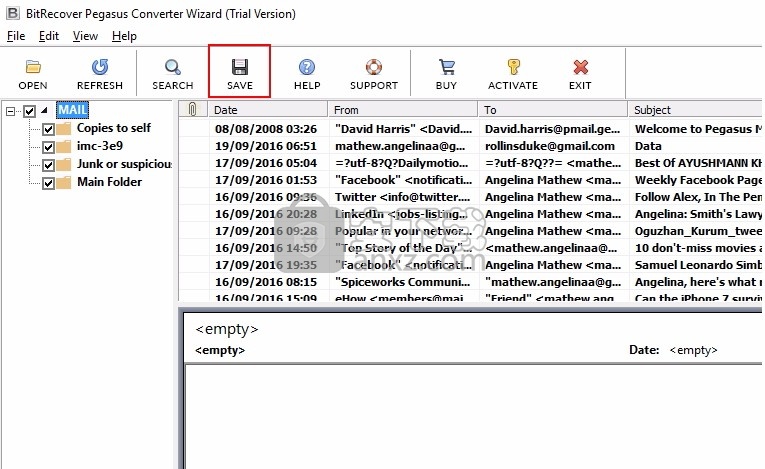Click the ACTIVATE key icon
The width and height of the screenshot is (765, 469).
pyautogui.click(x=513, y=67)
